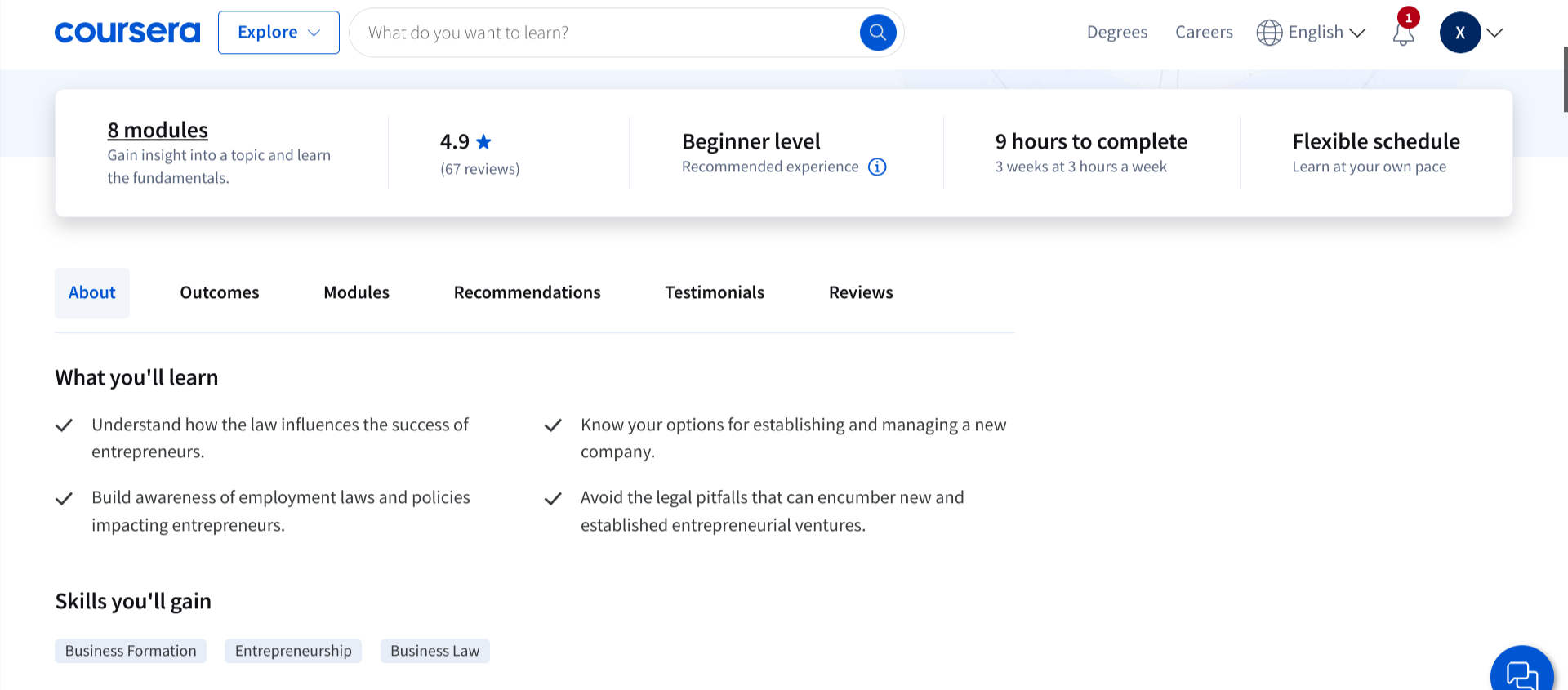Viewport: 1568px width, 690px height.
Task: Open the Testimonials tab
Action: click(715, 292)
